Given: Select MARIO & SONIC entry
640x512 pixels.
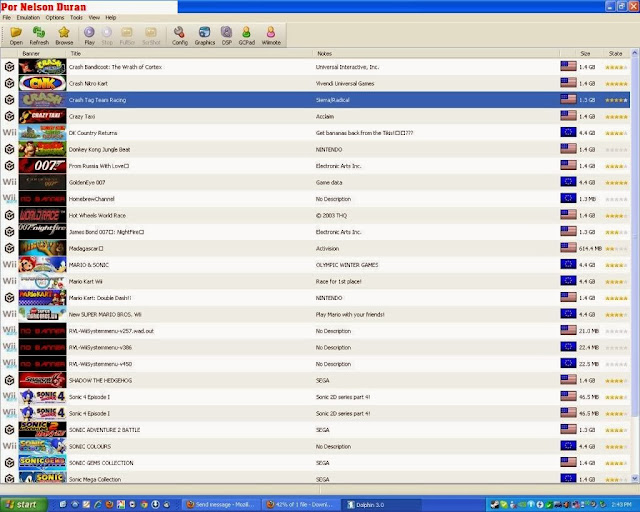Looking at the screenshot, I should (89, 265).
